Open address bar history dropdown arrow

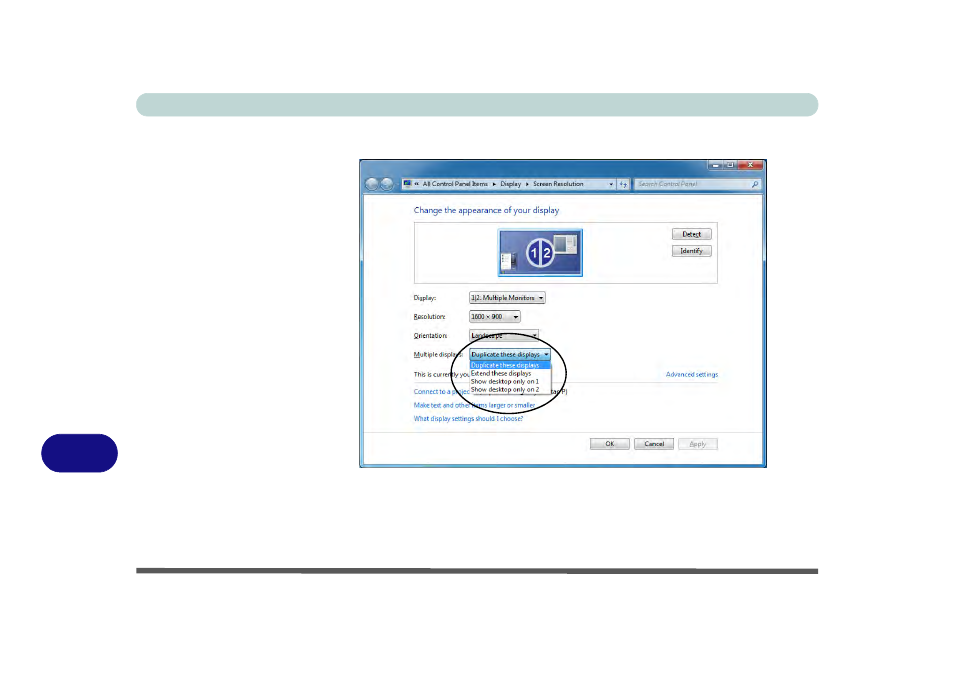pos(611,184)
